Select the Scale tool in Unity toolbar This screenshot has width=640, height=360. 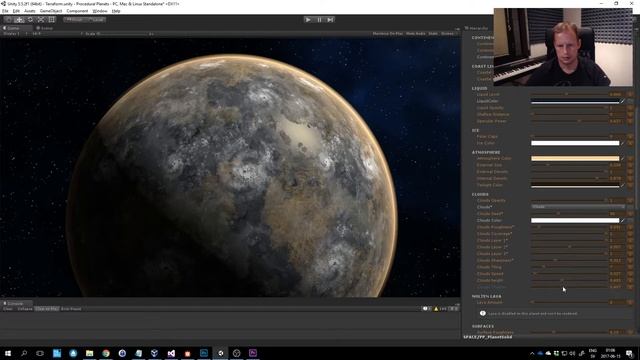point(41,20)
